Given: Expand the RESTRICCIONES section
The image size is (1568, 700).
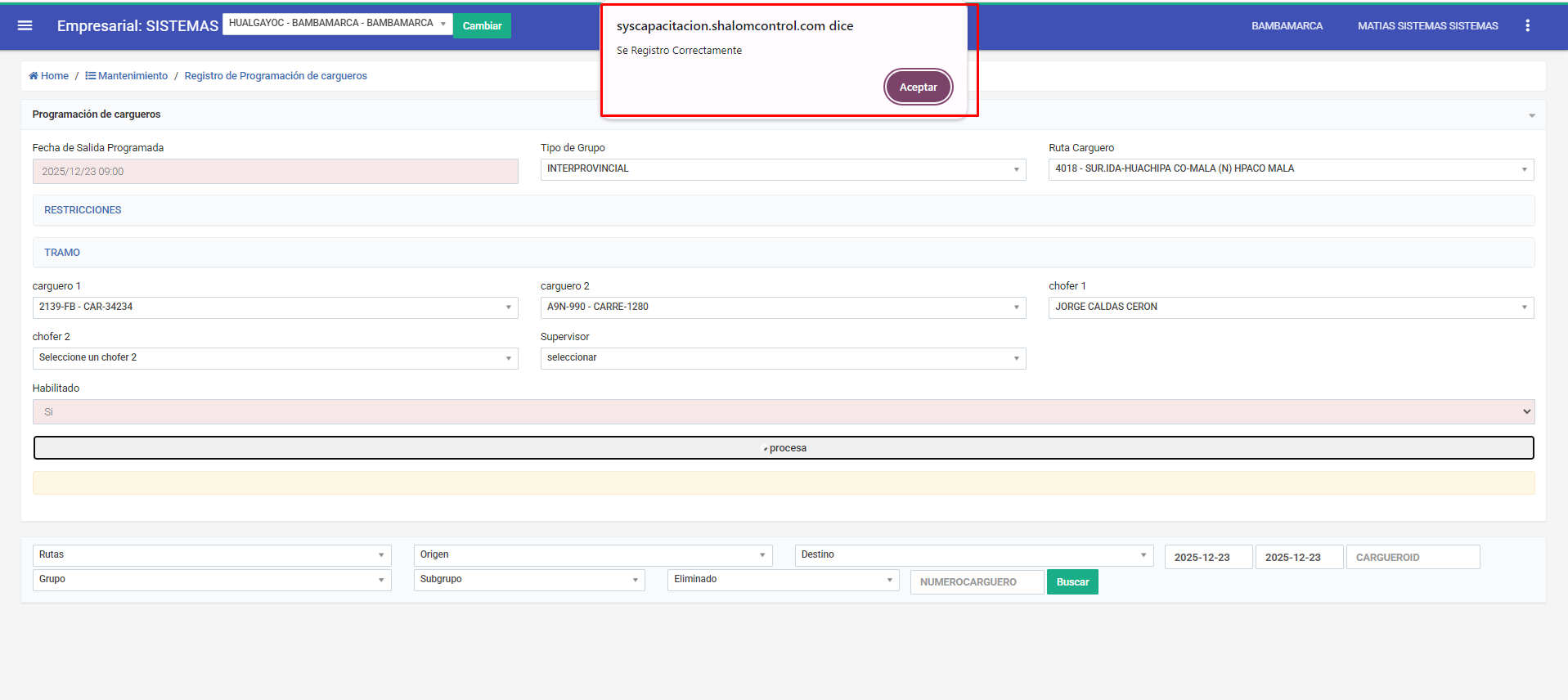Looking at the screenshot, I should click(83, 210).
